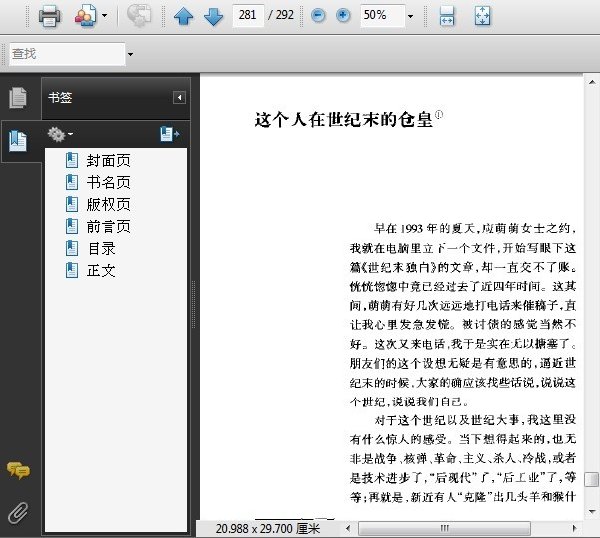Open dropdown arrow beside share icon
This screenshot has height=538, width=600.
(x=104, y=16)
